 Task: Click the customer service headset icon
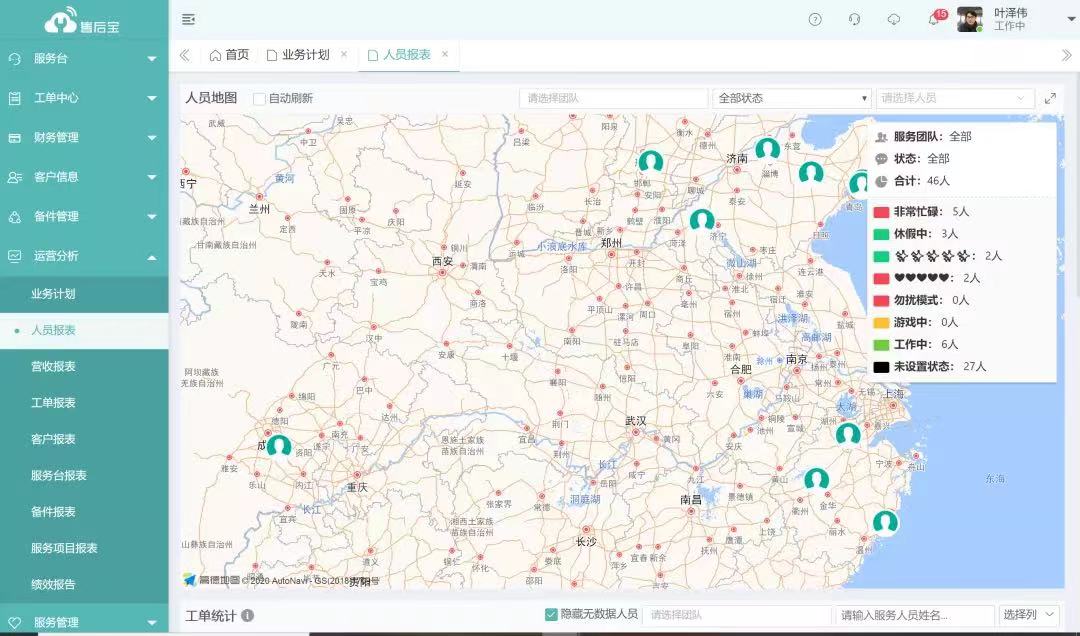(854, 20)
